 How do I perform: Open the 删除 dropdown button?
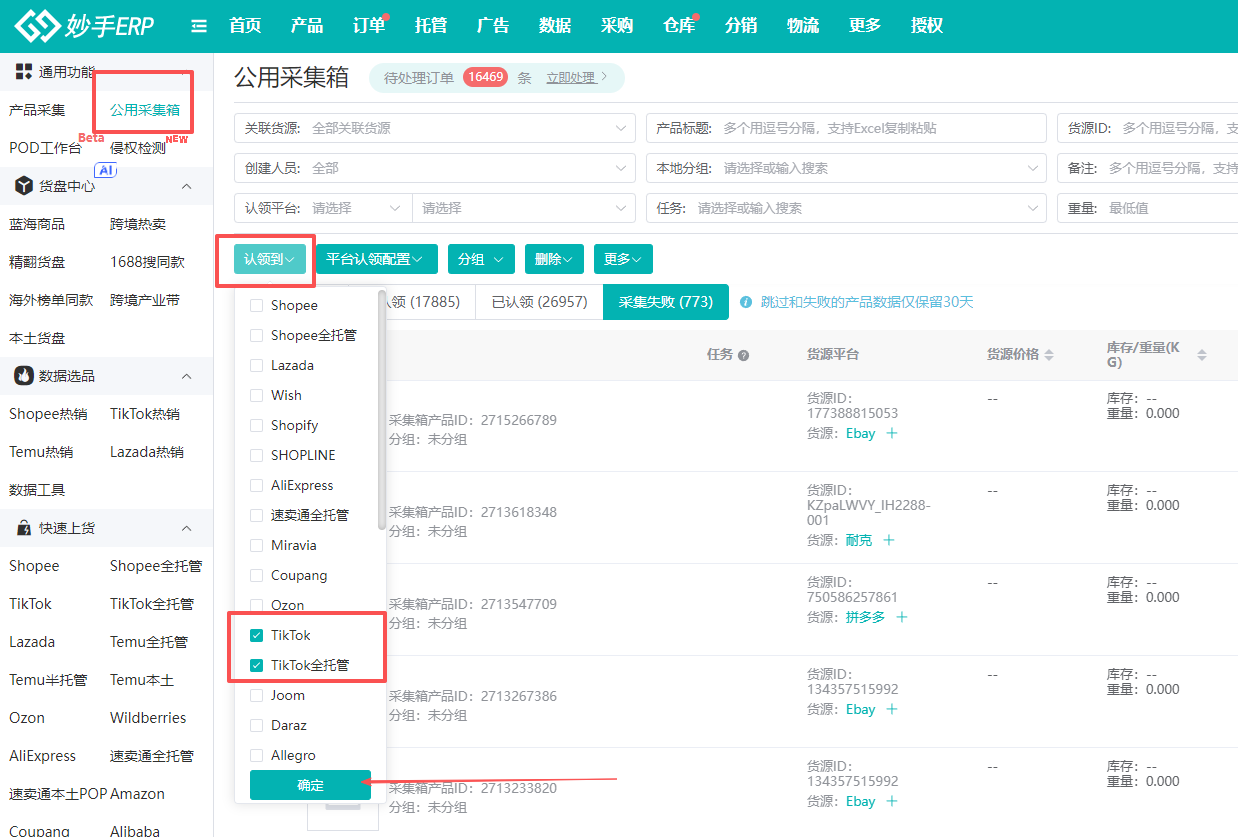554,259
